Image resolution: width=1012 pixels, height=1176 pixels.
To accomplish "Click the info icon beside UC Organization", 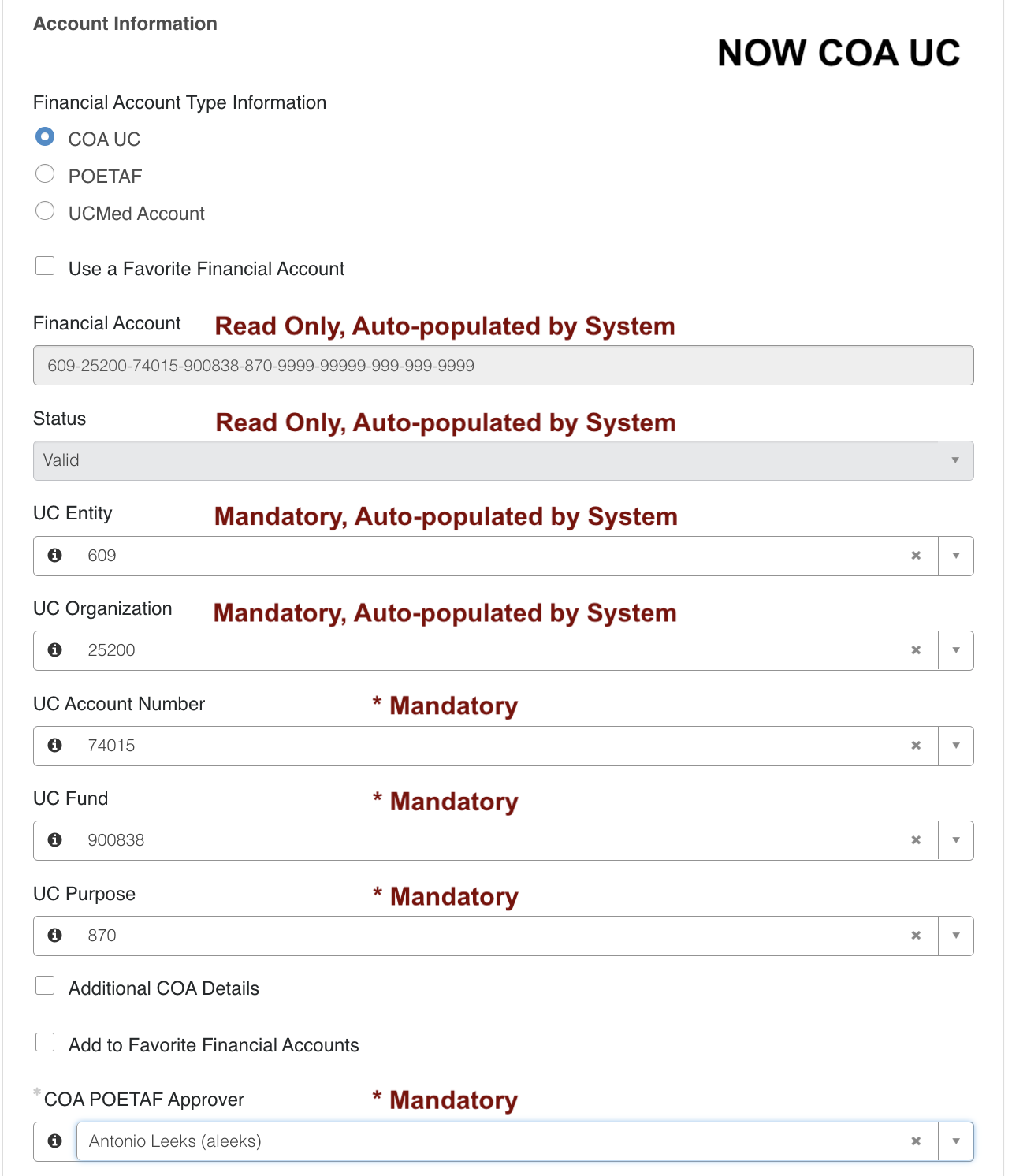I will pos(55,650).
